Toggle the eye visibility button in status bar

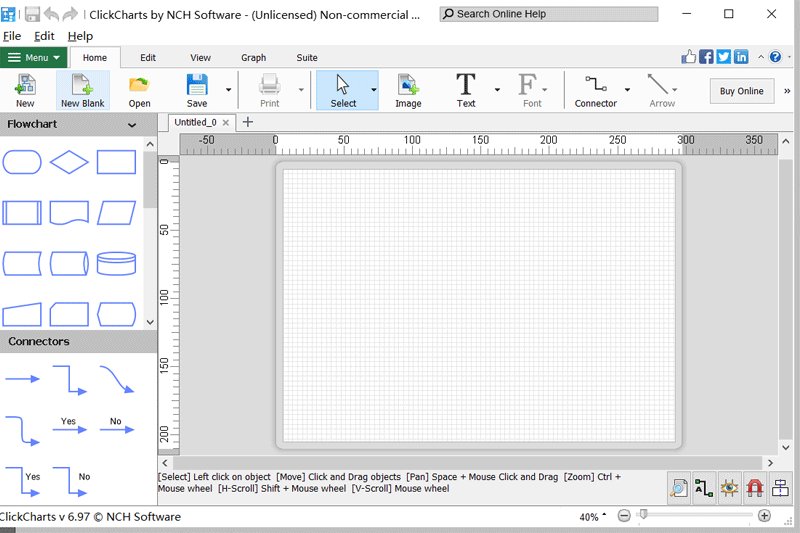coord(729,488)
